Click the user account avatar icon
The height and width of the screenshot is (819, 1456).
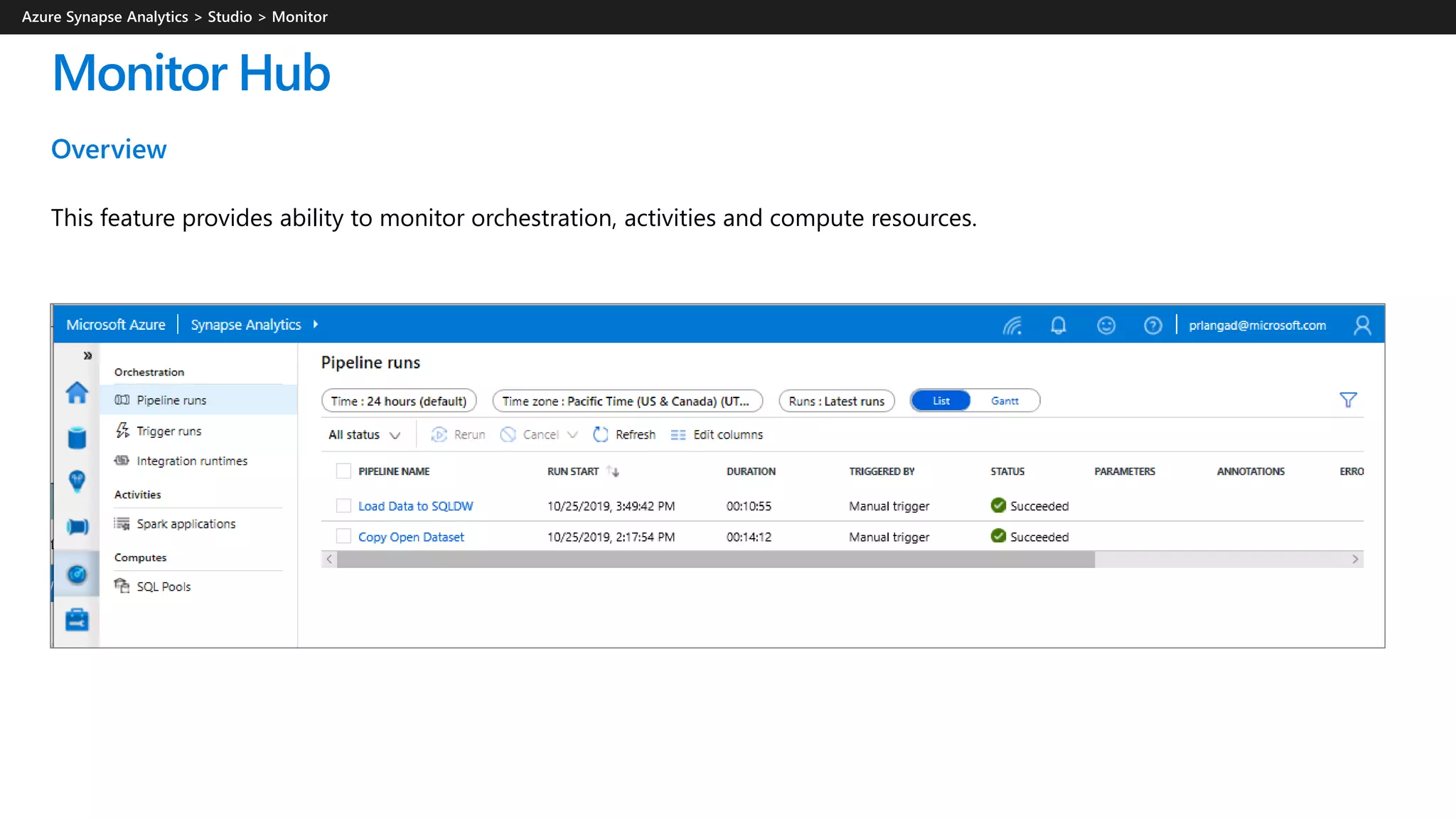point(1362,326)
